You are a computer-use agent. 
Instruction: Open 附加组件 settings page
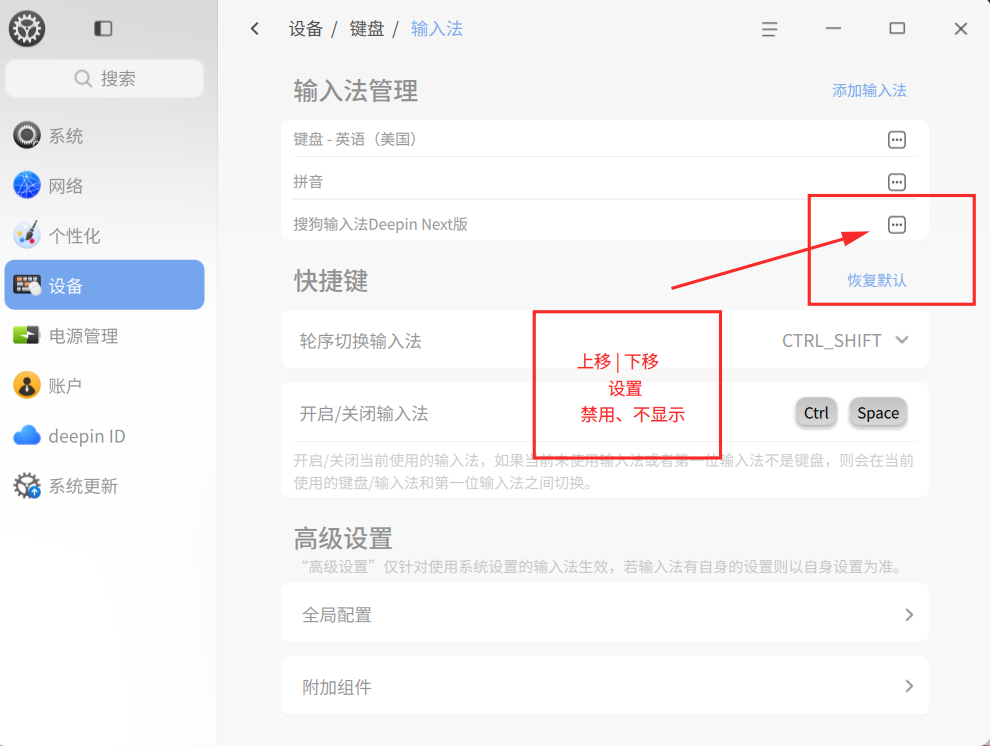(605, 686)
